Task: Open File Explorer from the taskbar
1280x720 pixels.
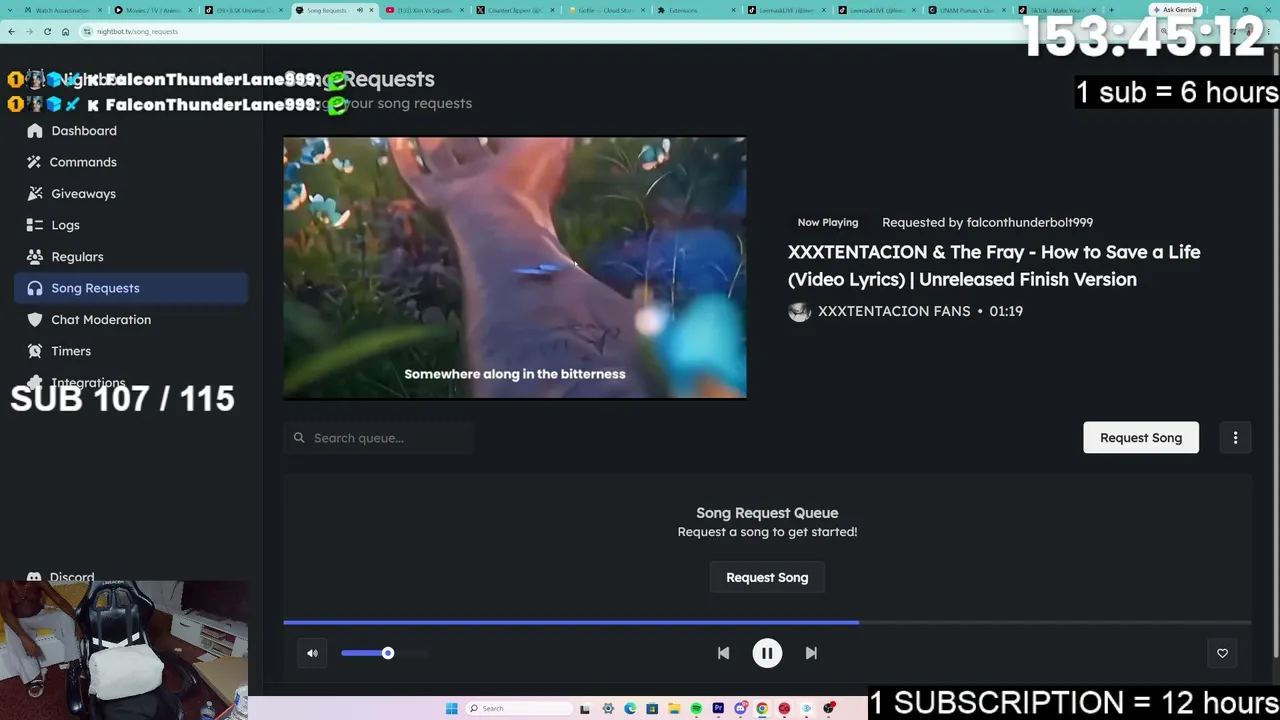Action: [x=674, y=709]
